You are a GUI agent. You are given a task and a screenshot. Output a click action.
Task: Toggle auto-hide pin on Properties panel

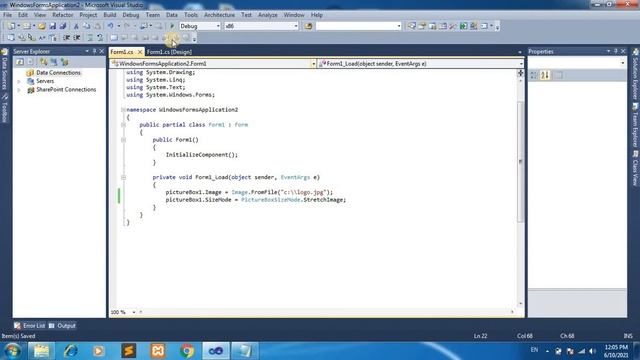tap(616, 51)
